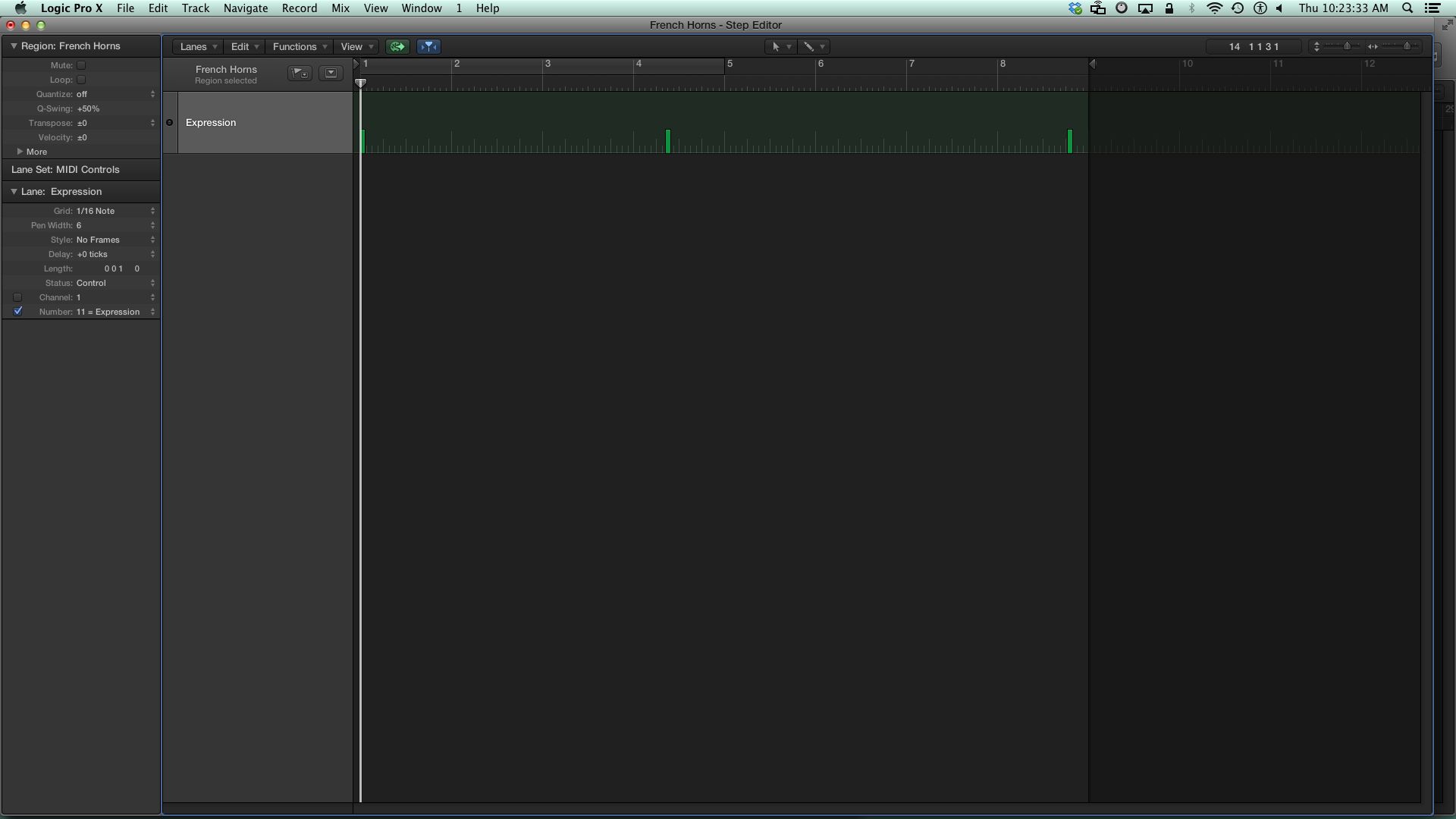Click the volume speaker icon in menu bar

[x=1280, y=8]
